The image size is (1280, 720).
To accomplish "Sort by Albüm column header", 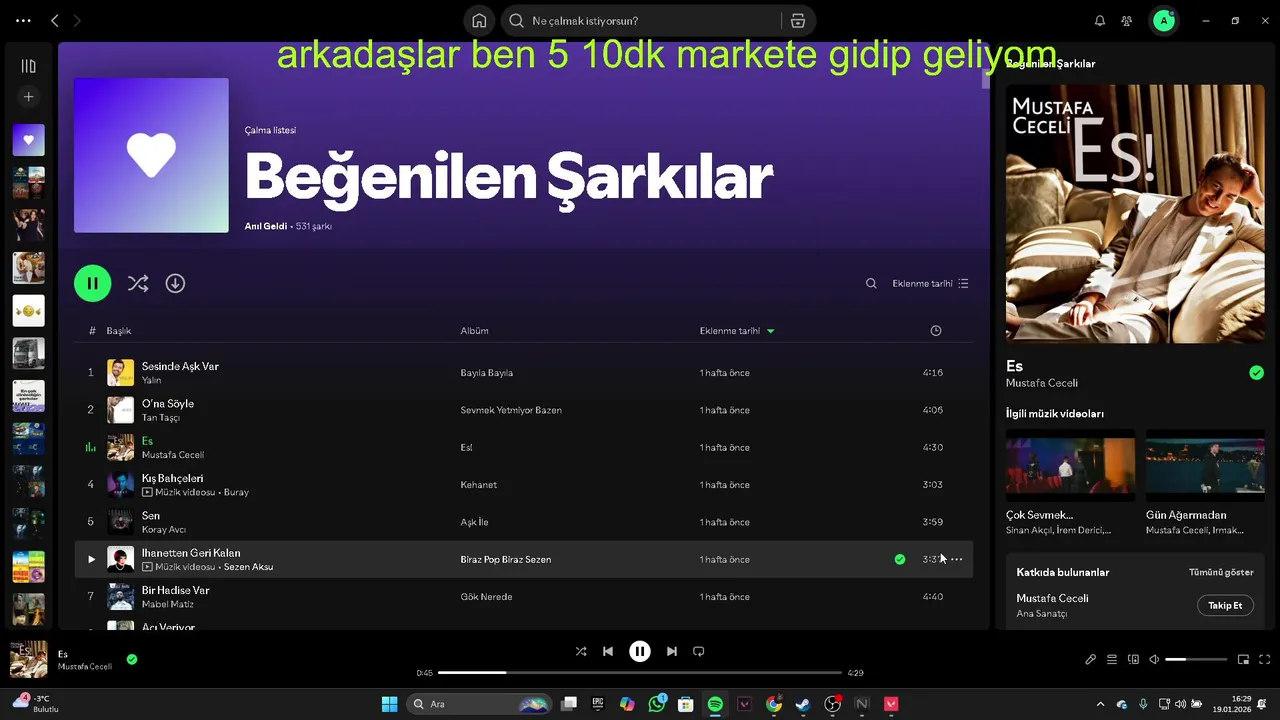I will coord(474,331).
